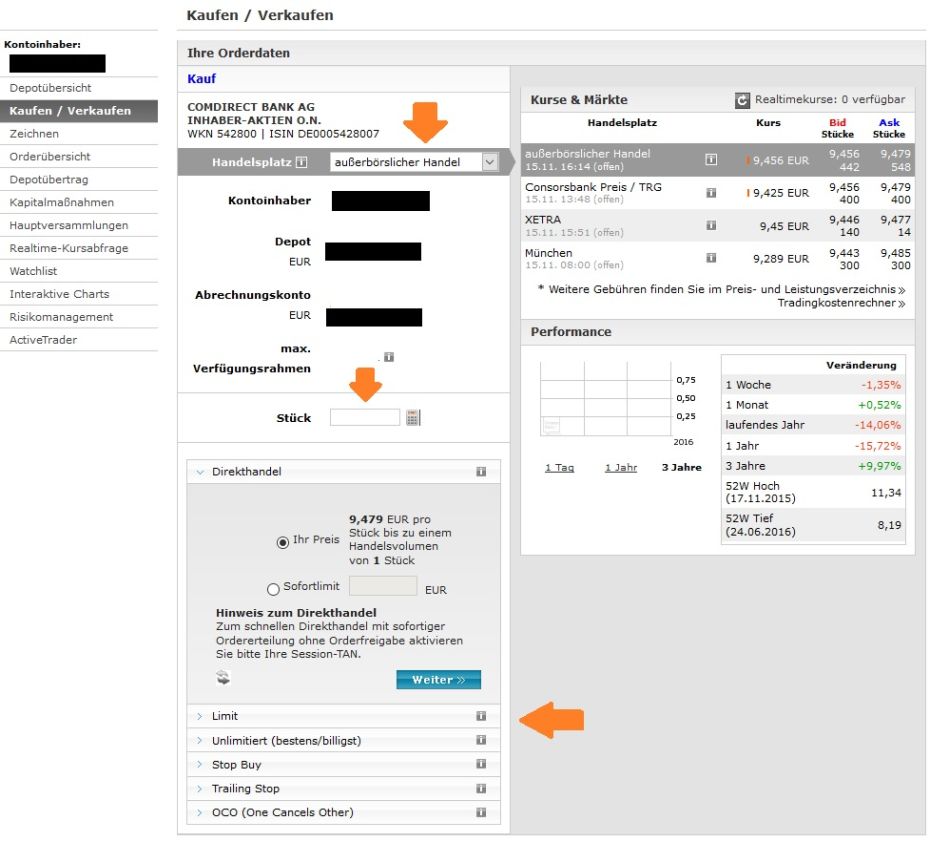Click the 1 Woche -1,35% row

tap(813, 385)
